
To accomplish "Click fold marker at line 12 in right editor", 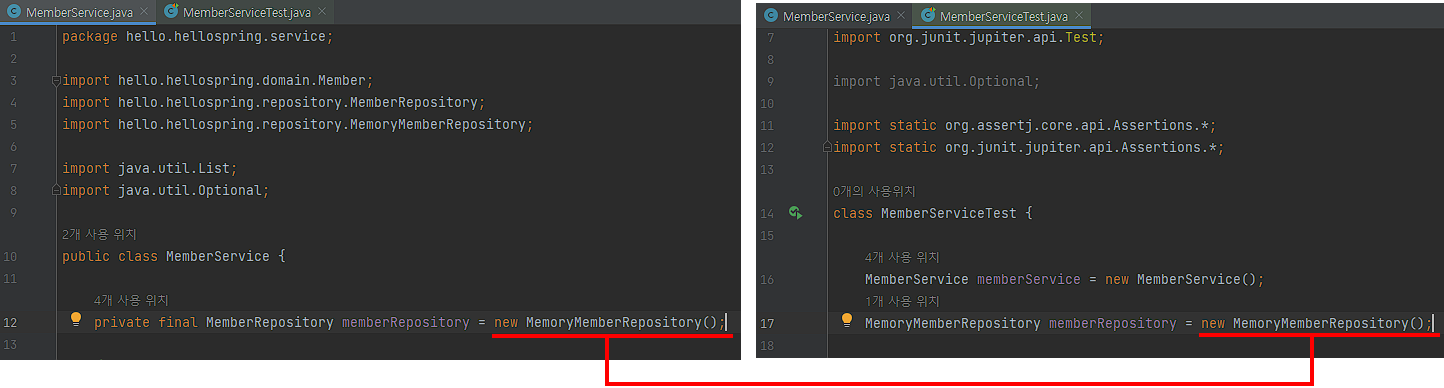I will pos(827,147).
